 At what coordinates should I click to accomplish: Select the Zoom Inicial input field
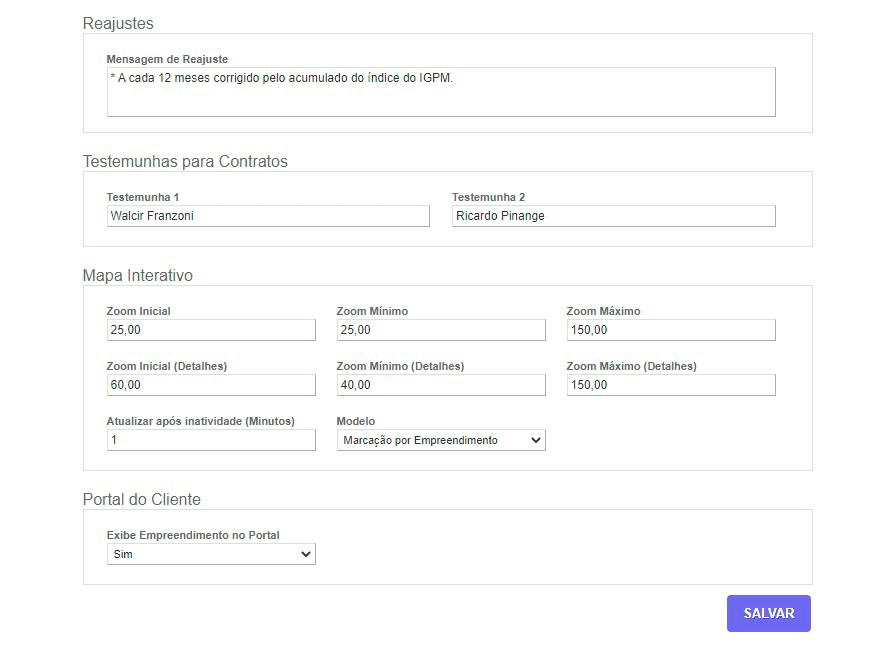[211, 330]
